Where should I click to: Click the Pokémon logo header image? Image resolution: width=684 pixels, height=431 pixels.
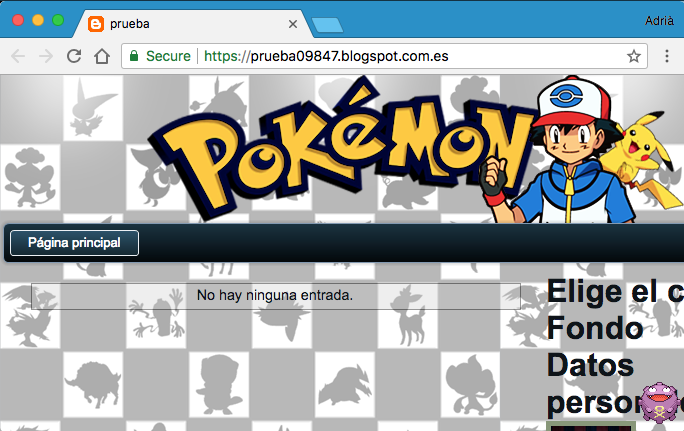pos(342,151)
